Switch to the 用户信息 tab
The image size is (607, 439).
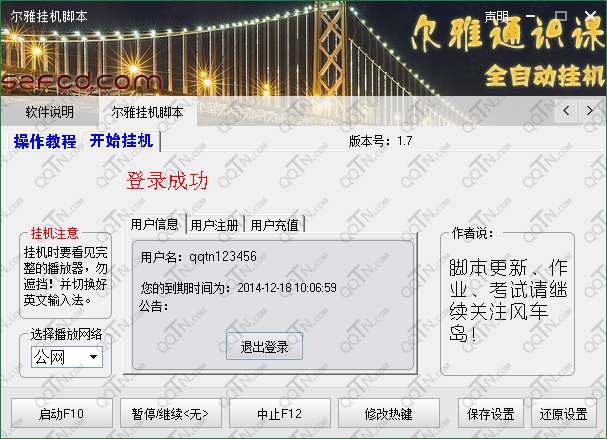coord(155,225)
